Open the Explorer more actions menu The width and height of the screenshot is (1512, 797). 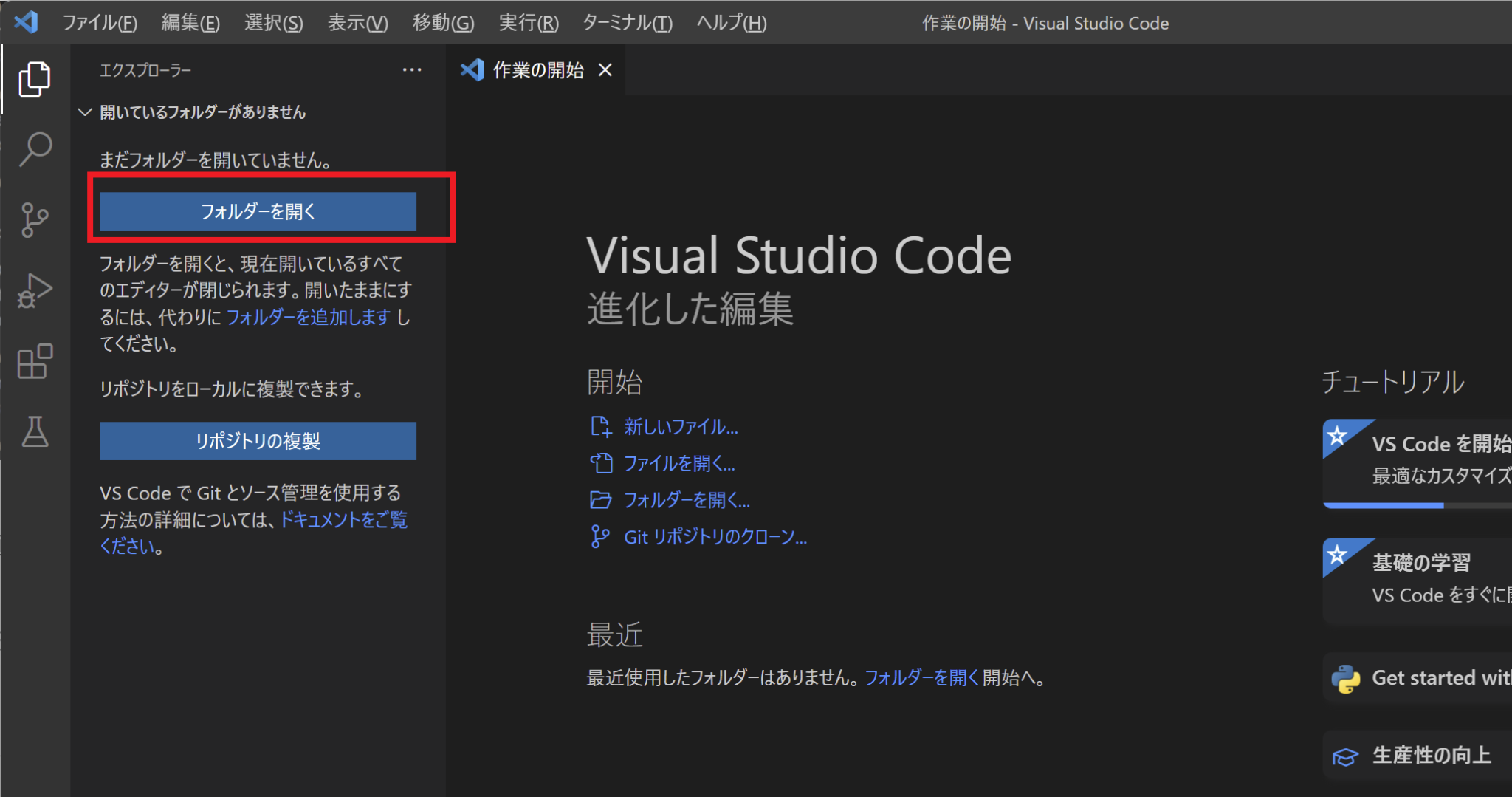tap(412, 69)
